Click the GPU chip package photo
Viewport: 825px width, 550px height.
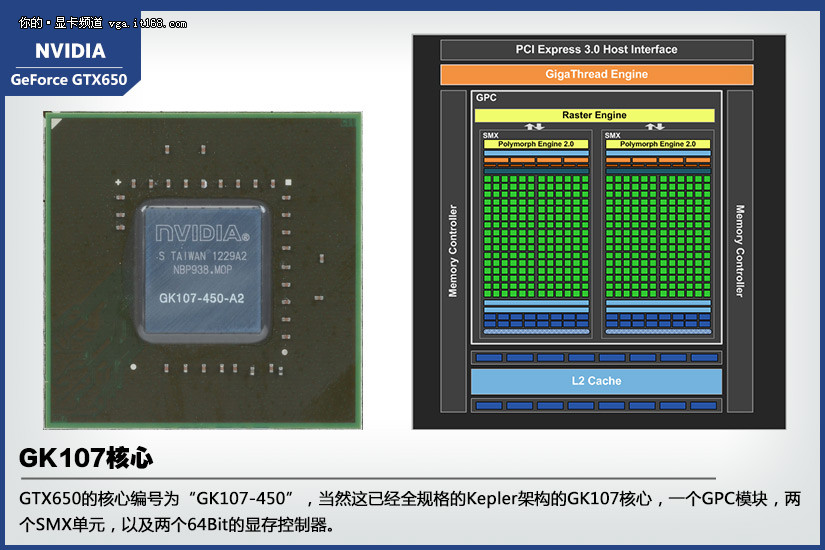pos(203,270)
